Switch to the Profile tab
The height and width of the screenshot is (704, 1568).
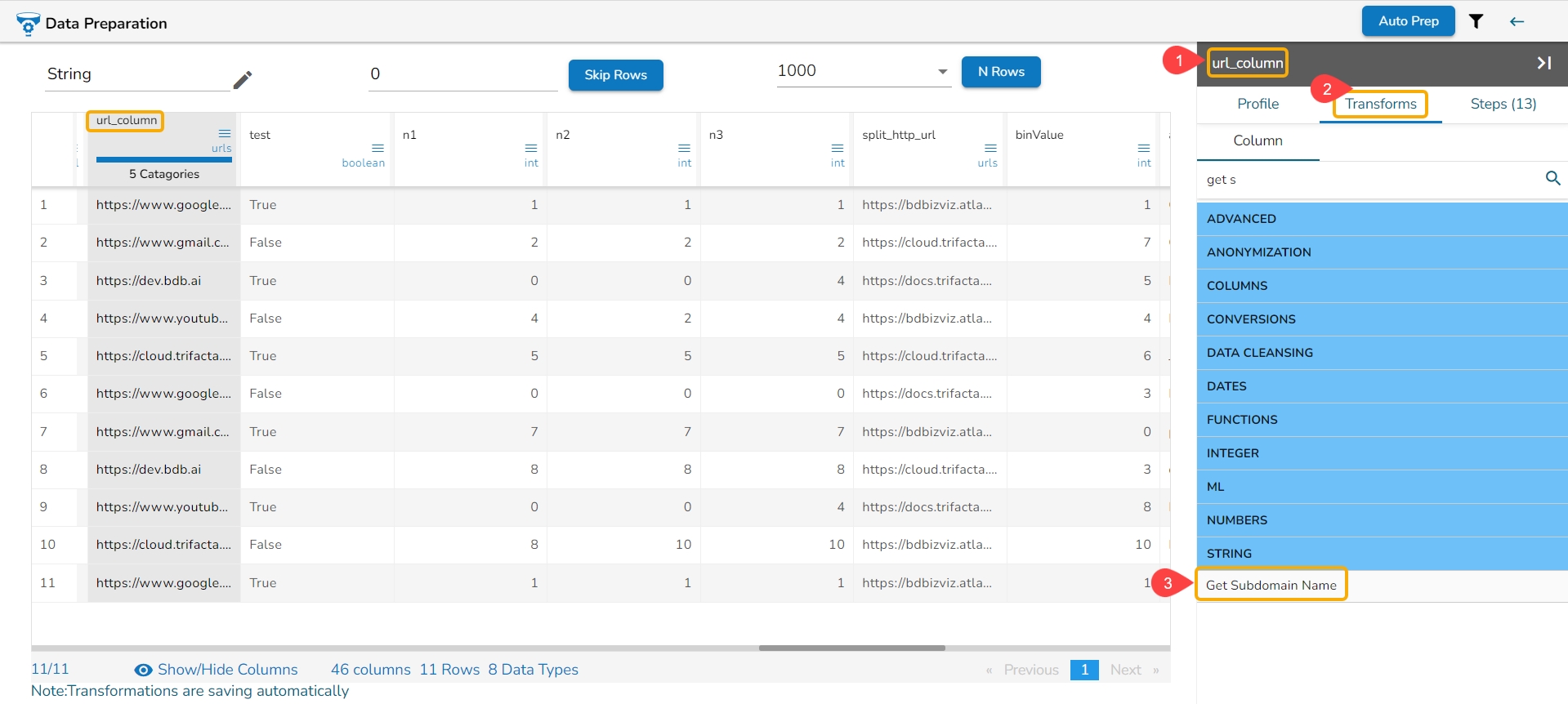point(1258,104)
